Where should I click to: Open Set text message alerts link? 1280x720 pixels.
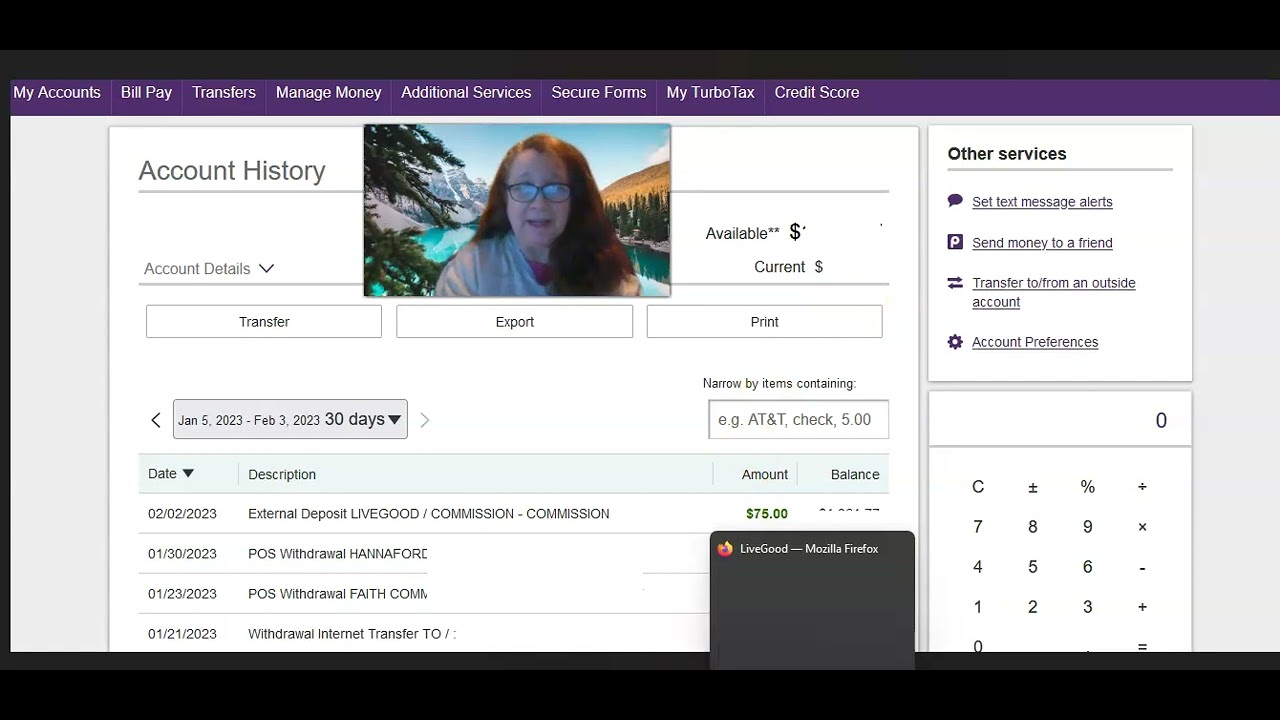[1042, 202]
